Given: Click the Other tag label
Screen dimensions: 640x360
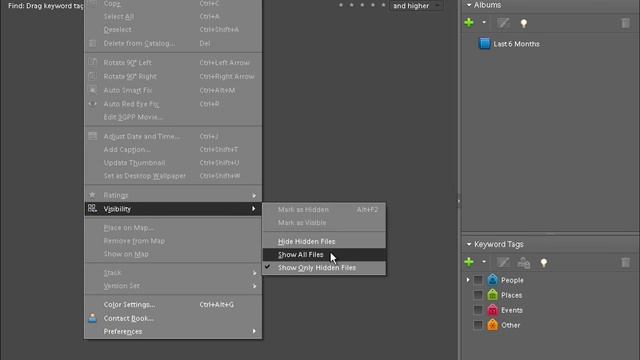Looking at the screenshot, I should pos(511,326).
